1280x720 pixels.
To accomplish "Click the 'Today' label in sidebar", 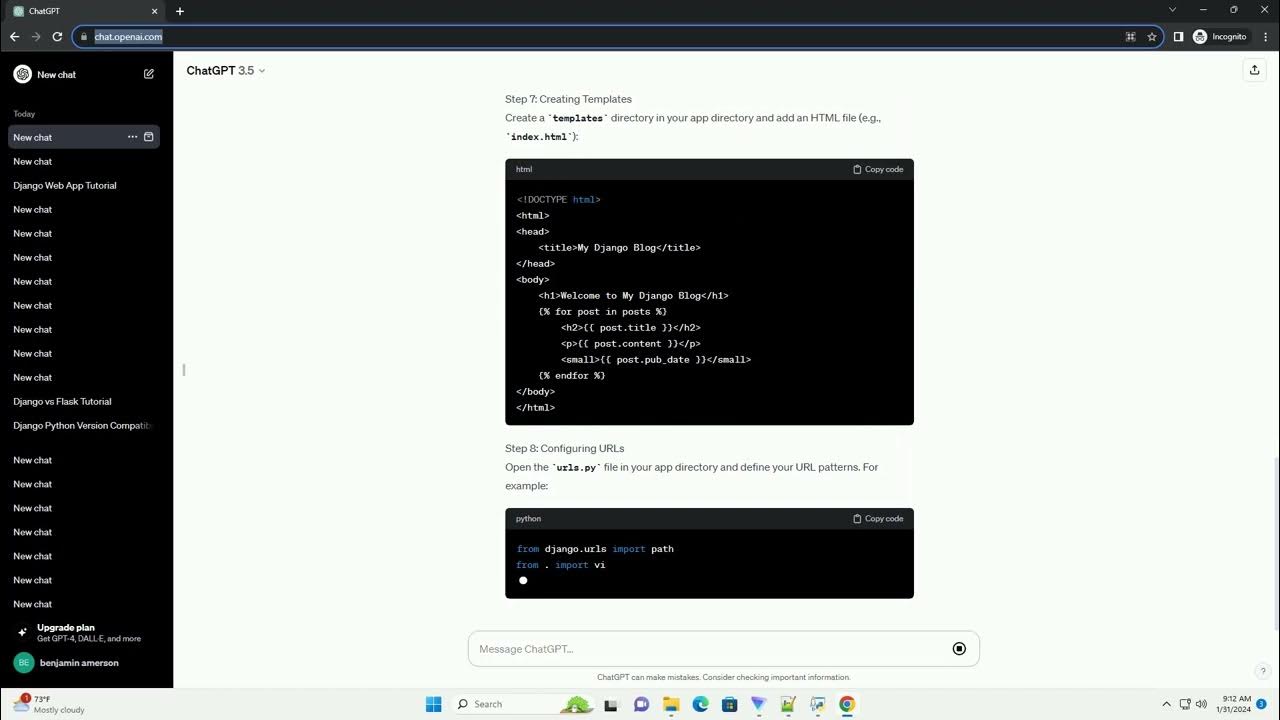I will coord(24,114).
